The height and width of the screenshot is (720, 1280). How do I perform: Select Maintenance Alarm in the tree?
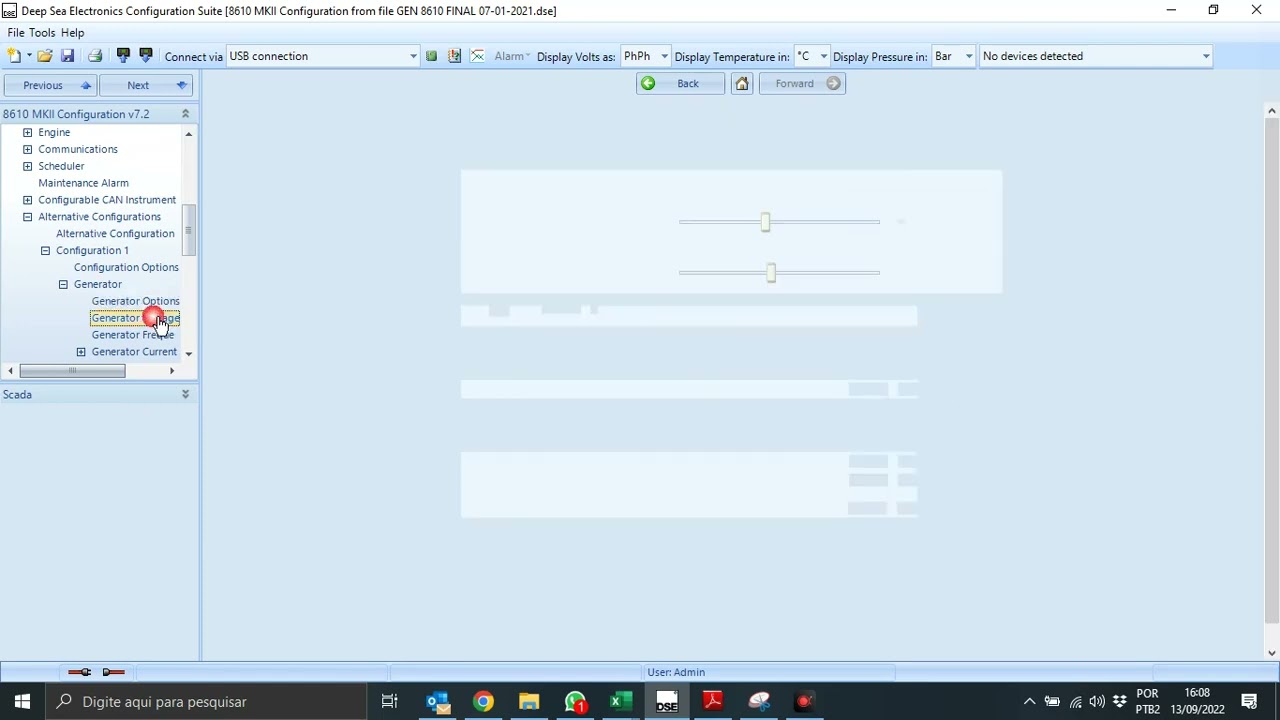(83, 183)
